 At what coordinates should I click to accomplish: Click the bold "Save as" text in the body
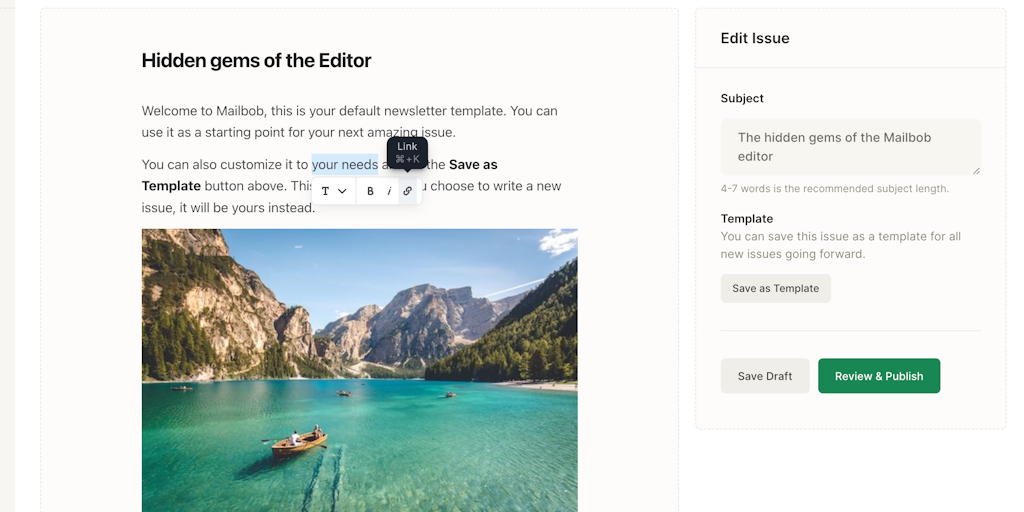click(473, 165)
